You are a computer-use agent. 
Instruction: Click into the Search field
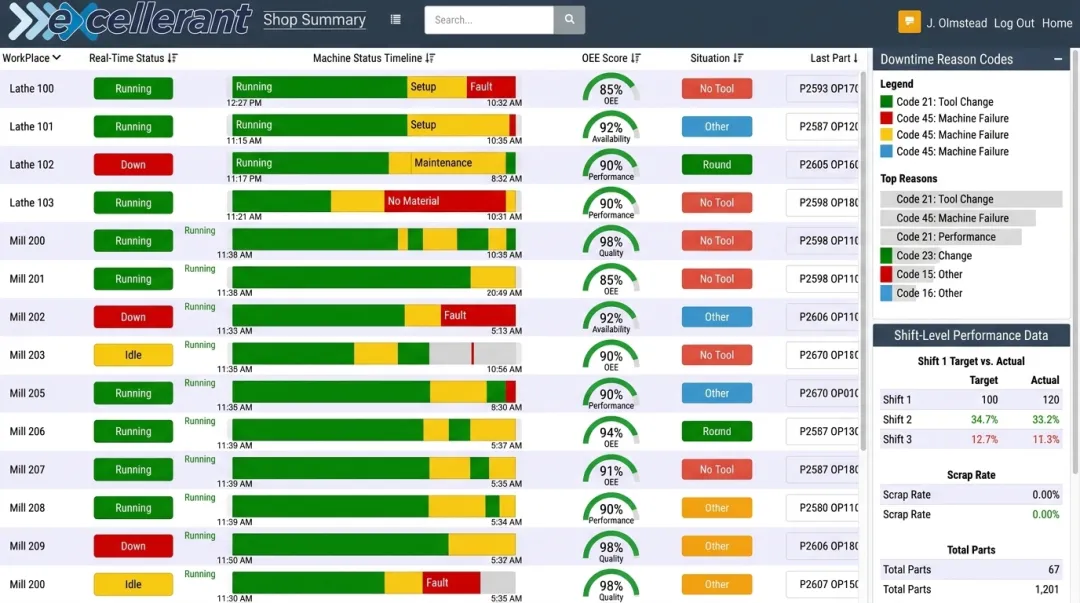[489, 19]
